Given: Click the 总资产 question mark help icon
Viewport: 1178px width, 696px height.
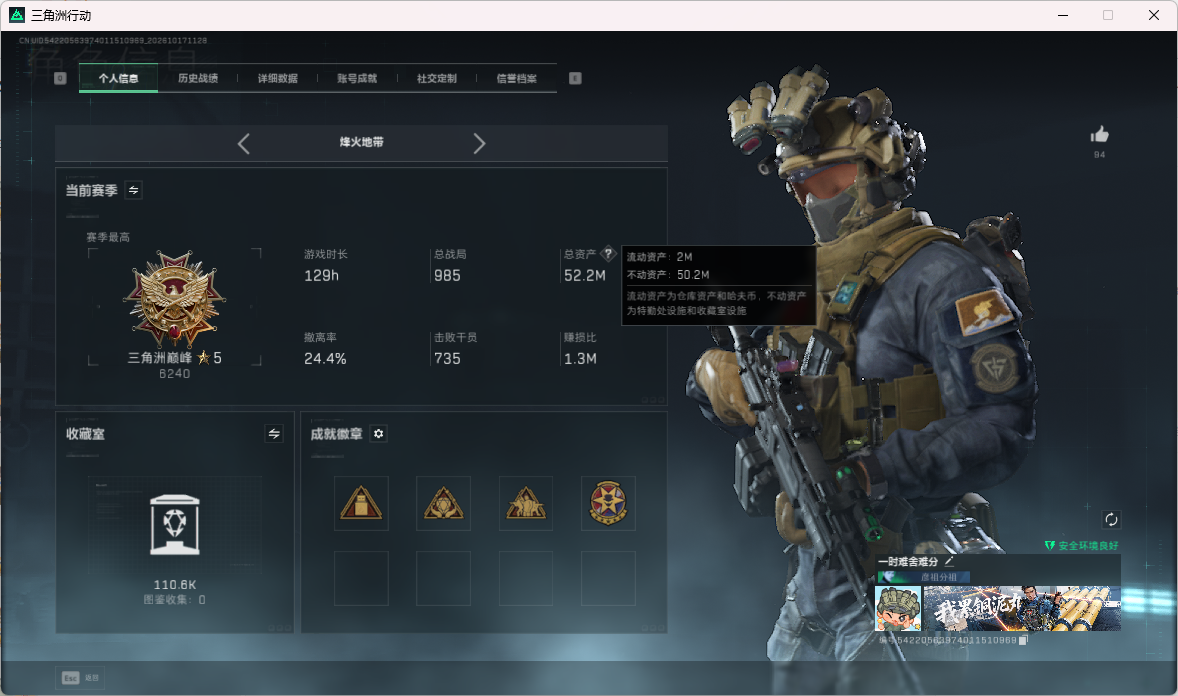Looking at the screenshot, I should click(609, 254).
